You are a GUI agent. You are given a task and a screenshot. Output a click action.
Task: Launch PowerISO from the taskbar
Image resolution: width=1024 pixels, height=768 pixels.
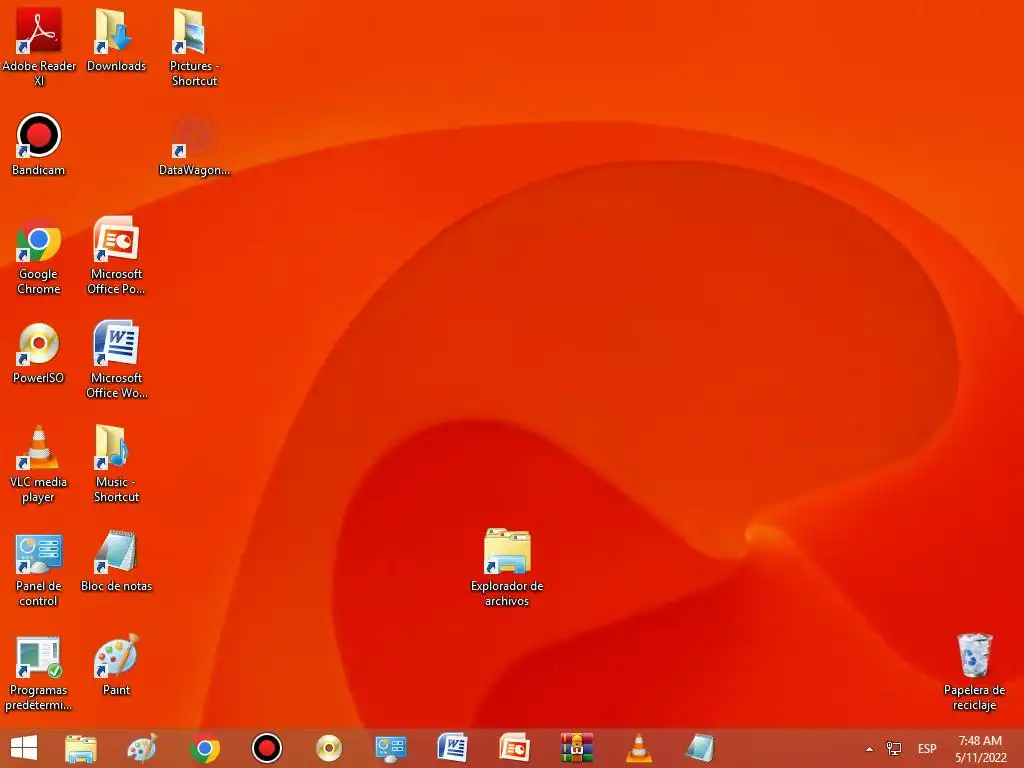coord(328,748)
